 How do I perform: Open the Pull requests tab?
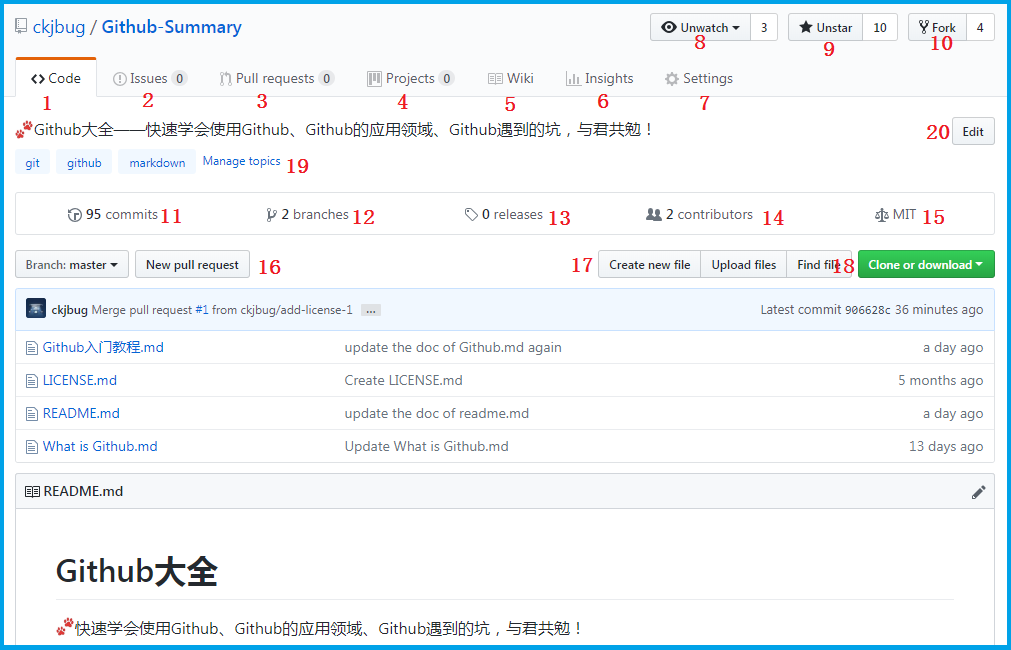coord(277,78)
